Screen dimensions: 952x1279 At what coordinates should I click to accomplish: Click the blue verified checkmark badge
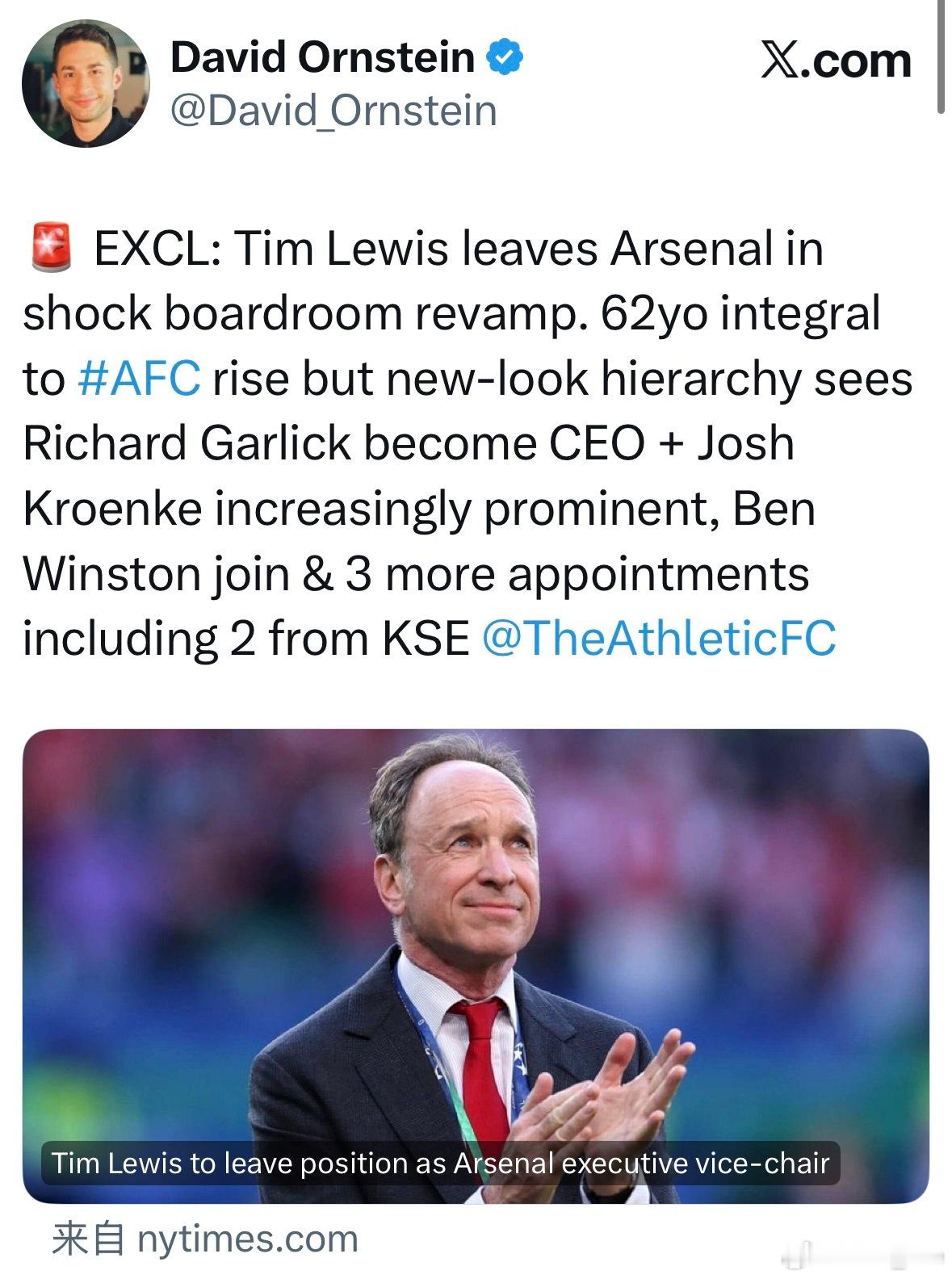pyautogui.click(x=505, y=57)
